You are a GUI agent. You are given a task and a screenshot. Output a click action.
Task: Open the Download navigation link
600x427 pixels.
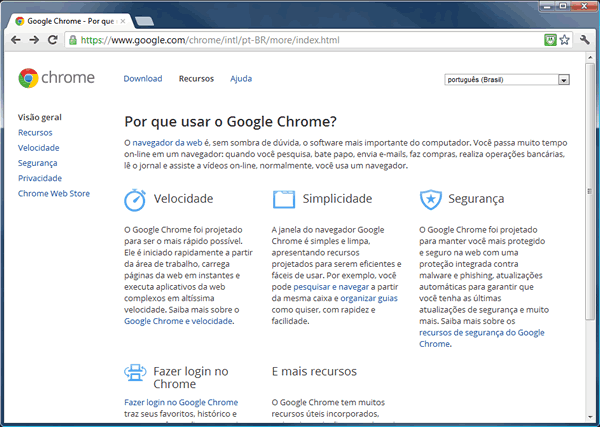coord(143,78)
